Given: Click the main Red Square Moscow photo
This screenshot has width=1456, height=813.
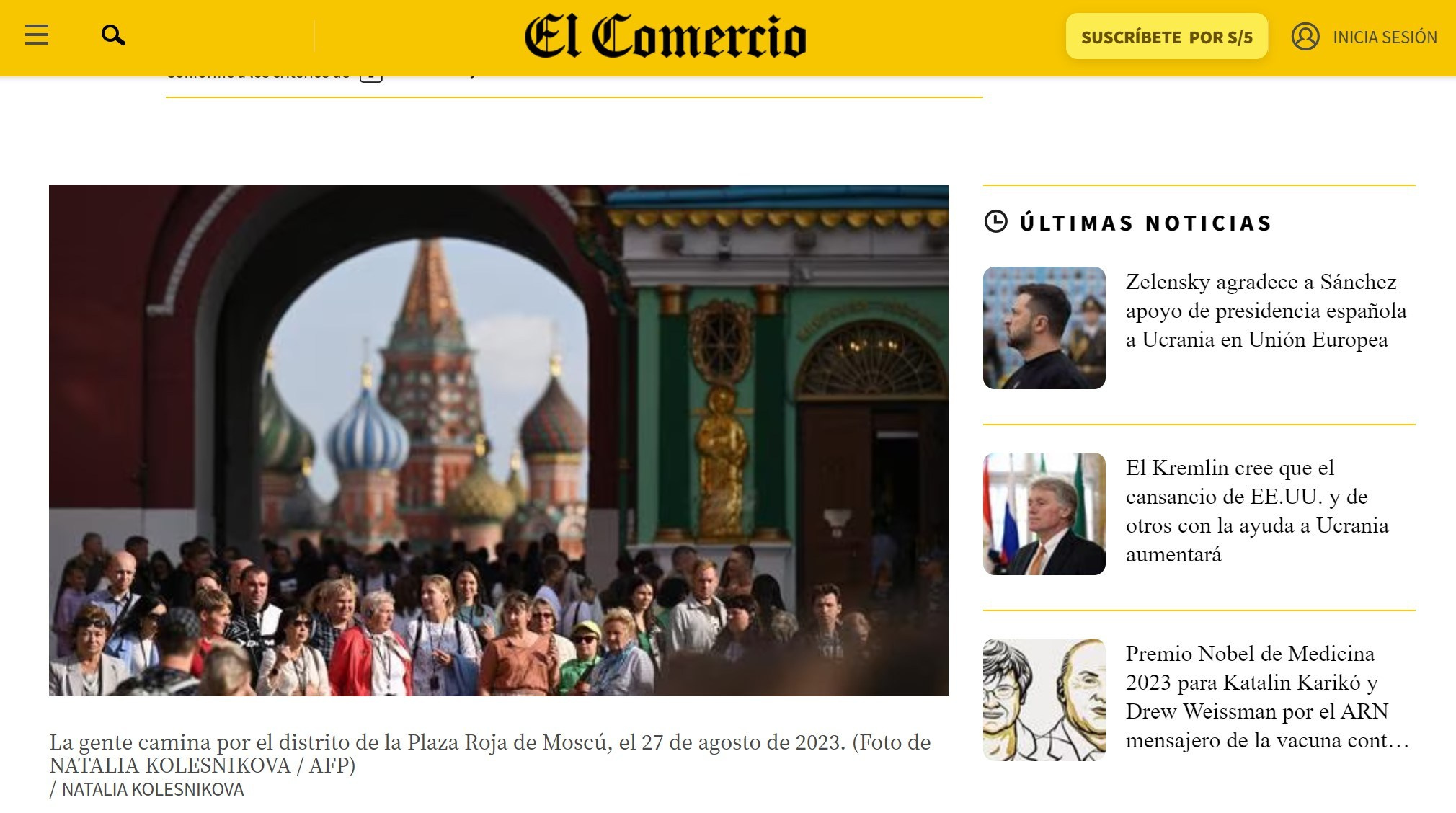Looking at the screenshot, I should (499, 440).
